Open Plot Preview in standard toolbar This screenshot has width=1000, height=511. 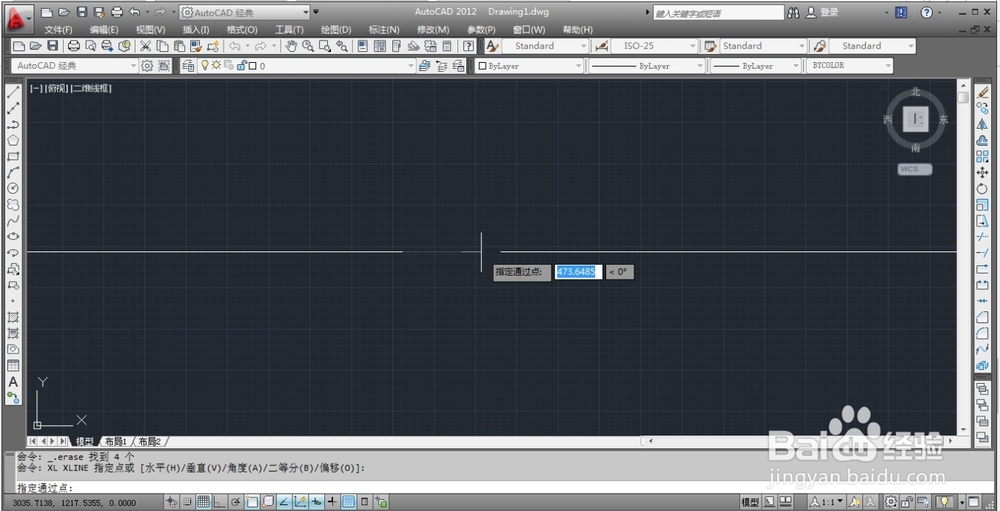(91, 46)
